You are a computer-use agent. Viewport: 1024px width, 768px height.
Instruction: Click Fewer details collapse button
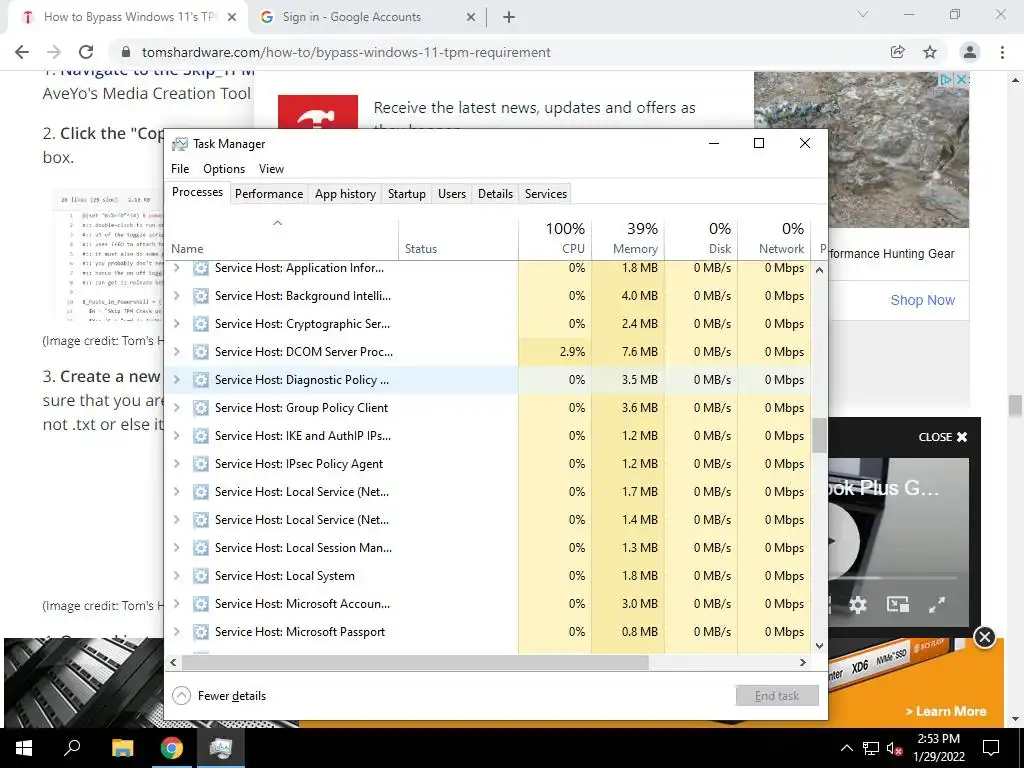(219, 696)
